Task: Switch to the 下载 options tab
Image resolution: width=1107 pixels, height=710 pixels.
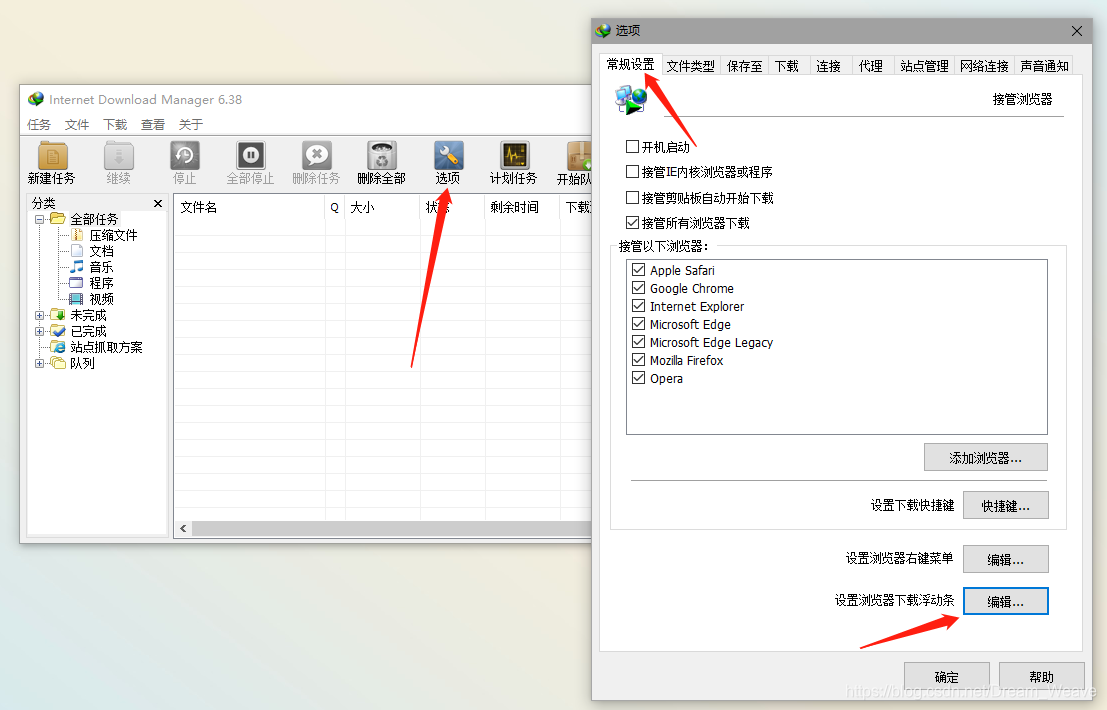Action: [786, 66]
